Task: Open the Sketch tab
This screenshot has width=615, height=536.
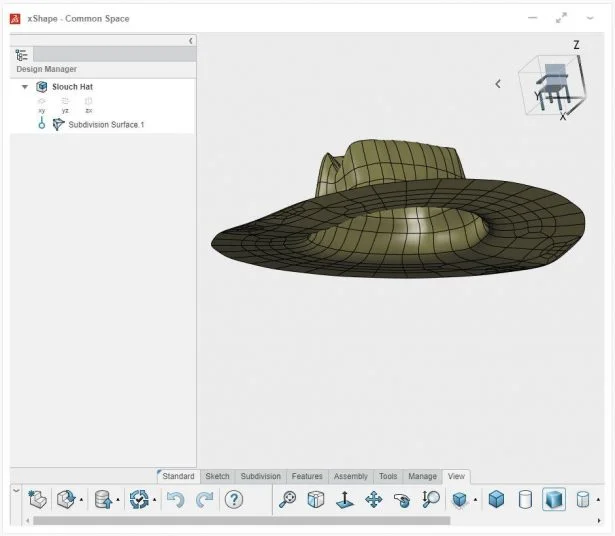Action: (217, 477)
